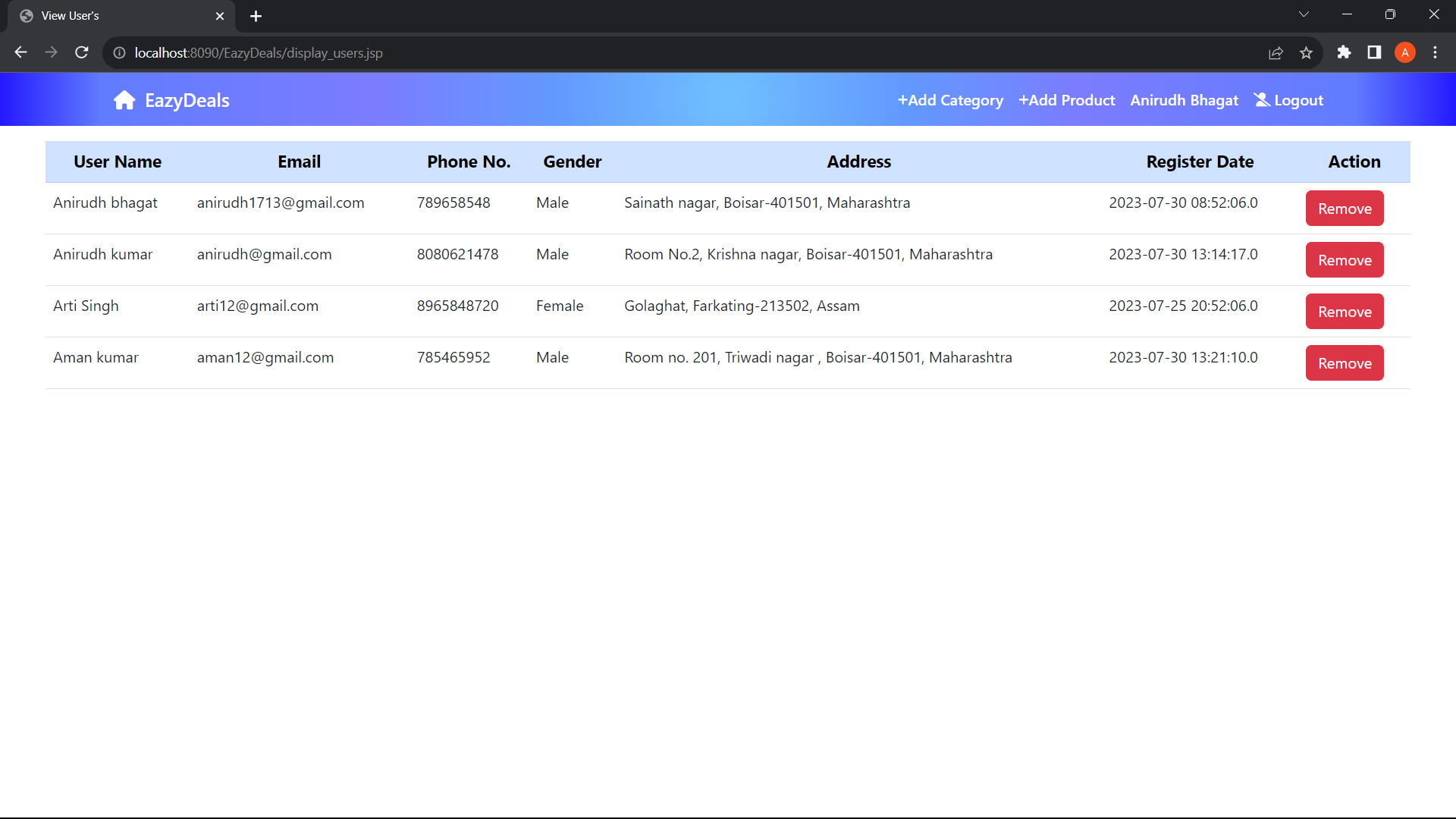This screenshot has height=819, width=1456.
Task: Remove the user Arti Singh
Action: point(1345,311)
